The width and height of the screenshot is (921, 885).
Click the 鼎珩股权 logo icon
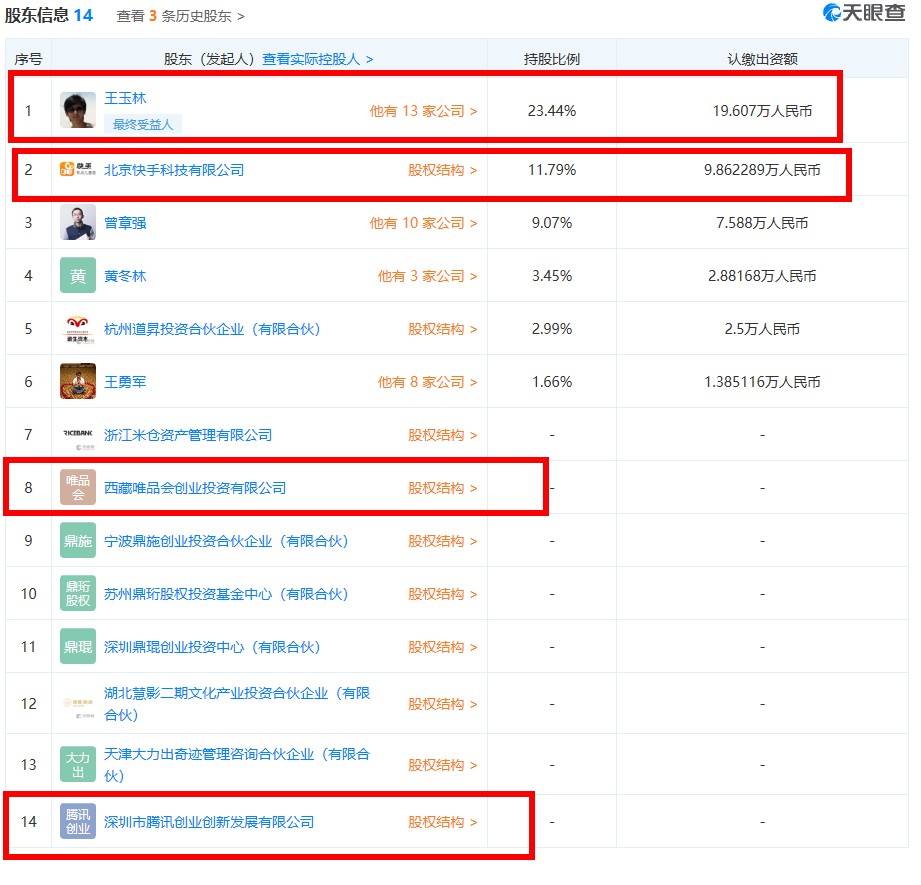[78, 593]
